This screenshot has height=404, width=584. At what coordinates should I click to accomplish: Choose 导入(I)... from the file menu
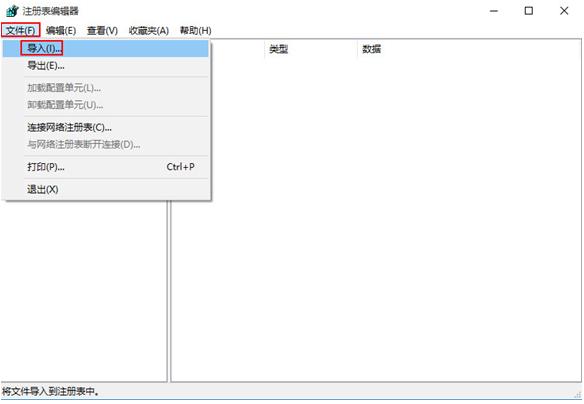coord(105,48)
